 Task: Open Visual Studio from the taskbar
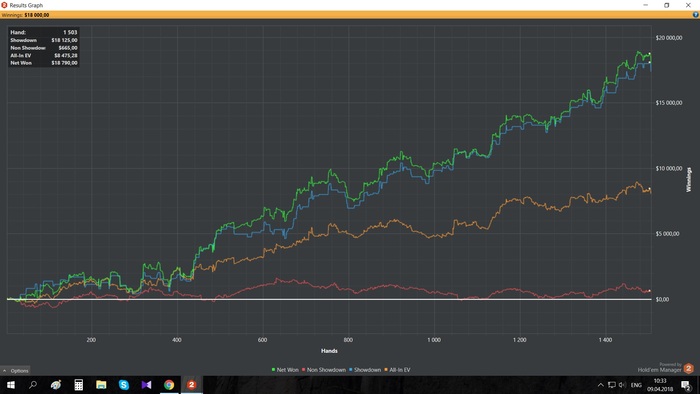(146, 385)
